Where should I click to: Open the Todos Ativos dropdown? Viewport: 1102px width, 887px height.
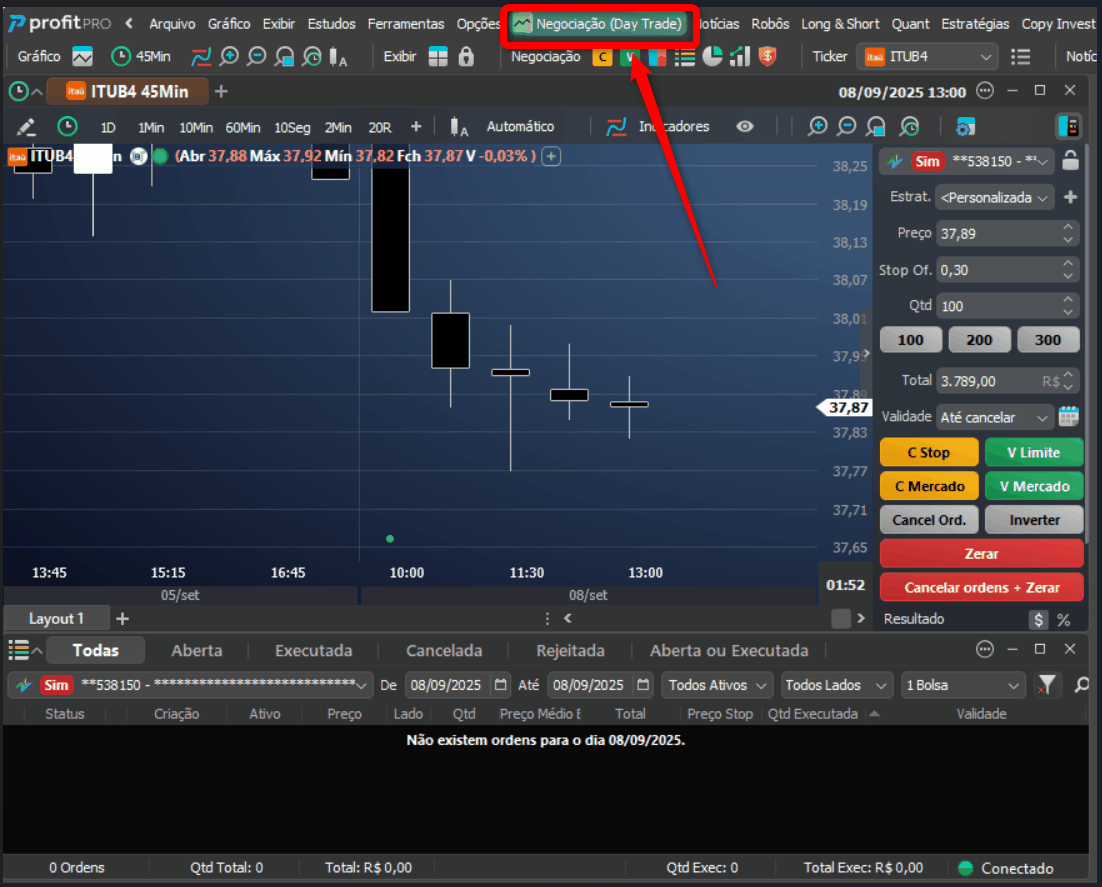click(717, 685)
